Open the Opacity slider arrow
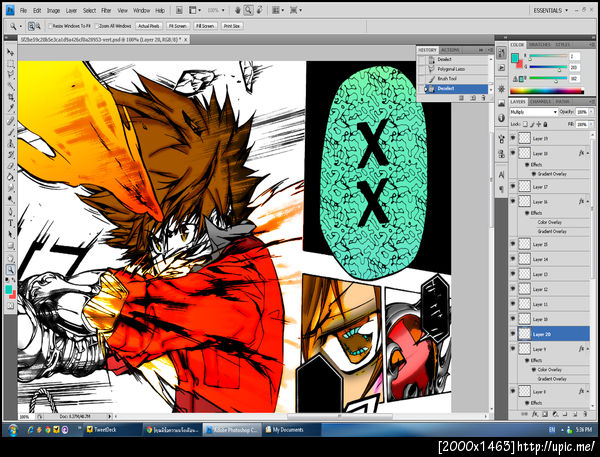 click(591, 112)
